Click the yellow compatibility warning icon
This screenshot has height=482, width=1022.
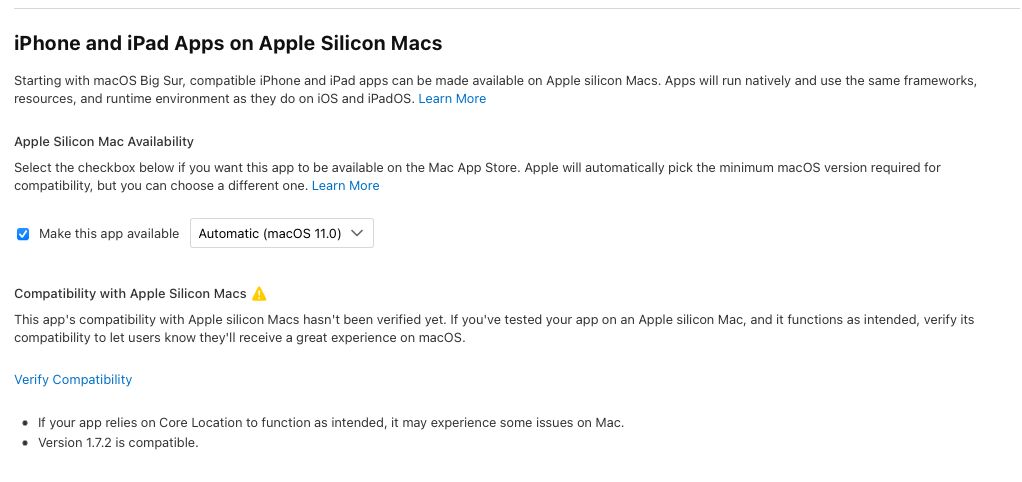coord(259,294)
